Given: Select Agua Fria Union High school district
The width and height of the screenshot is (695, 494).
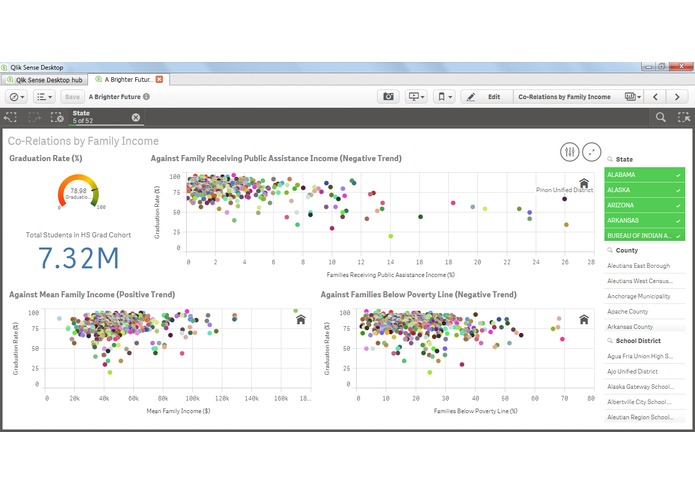Looking at the screenshot, I should pyautogui.click(x=644, y=356).
